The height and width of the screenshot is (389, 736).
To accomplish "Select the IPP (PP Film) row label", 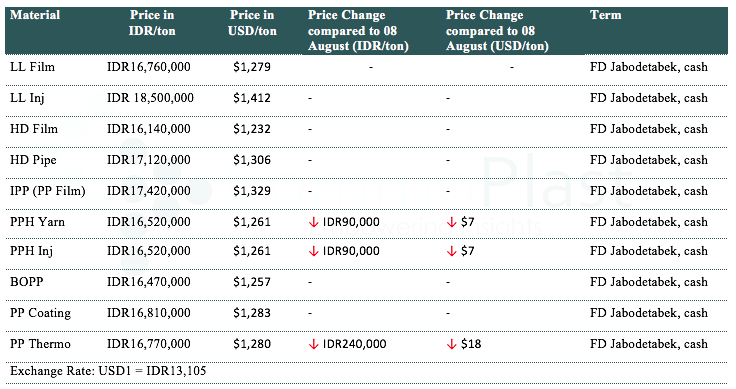I will point(48,191).
